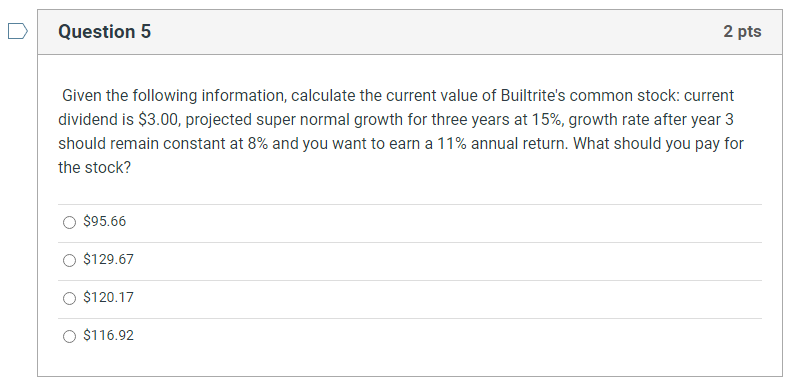Click the $120.17 answer label text
The image size is (794, 382).
click(x=108, y=297)
